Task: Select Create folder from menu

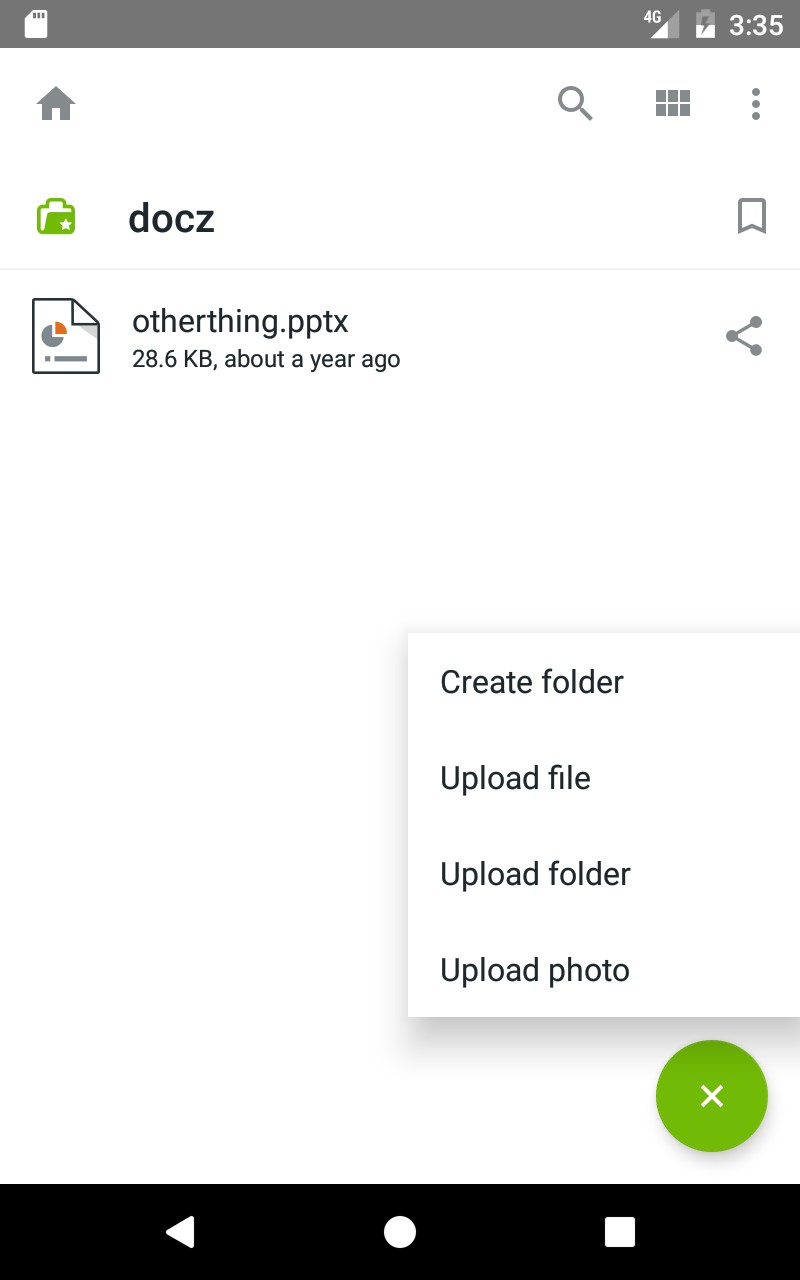Action: 532,682
